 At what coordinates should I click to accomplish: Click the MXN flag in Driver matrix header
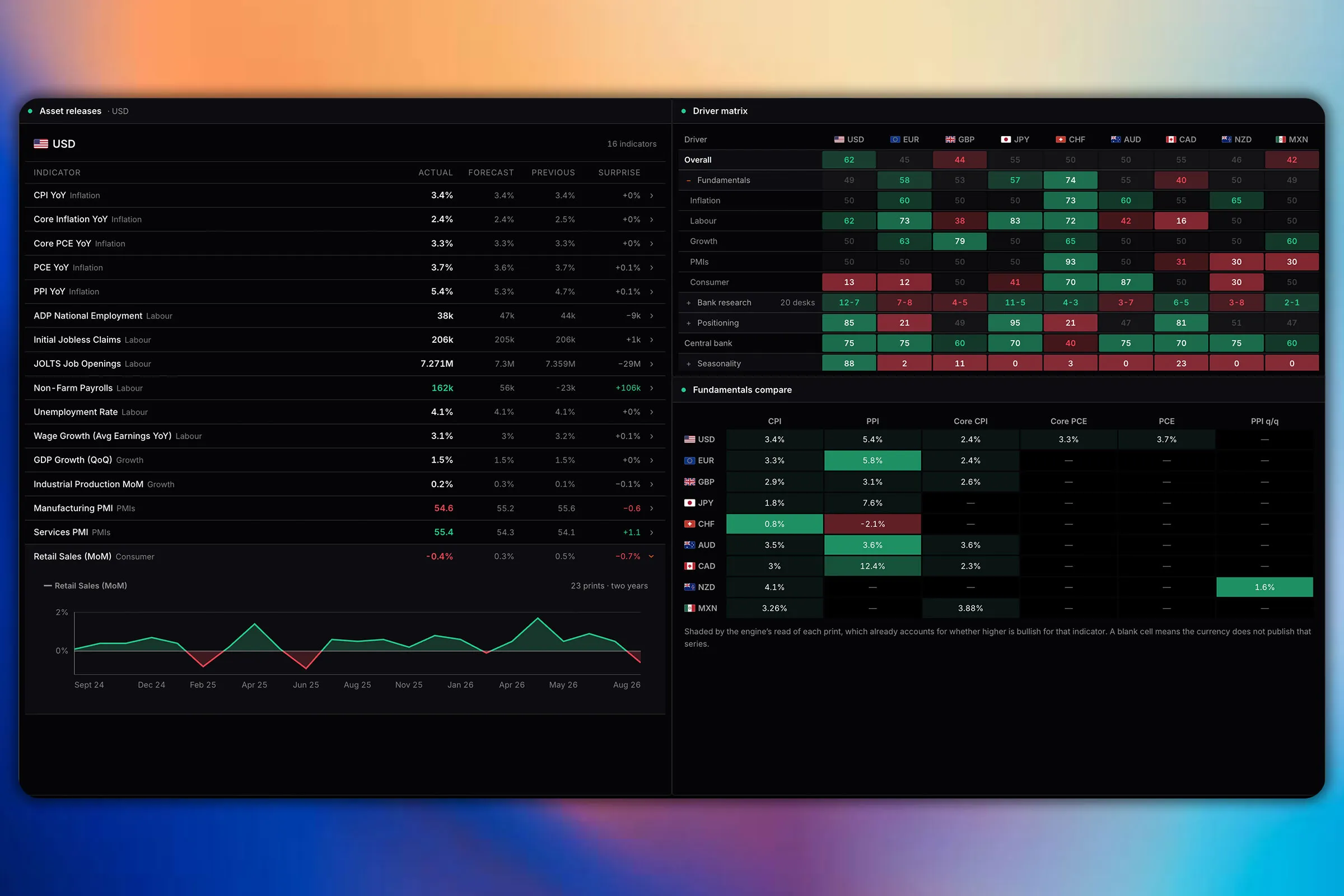1281,139
